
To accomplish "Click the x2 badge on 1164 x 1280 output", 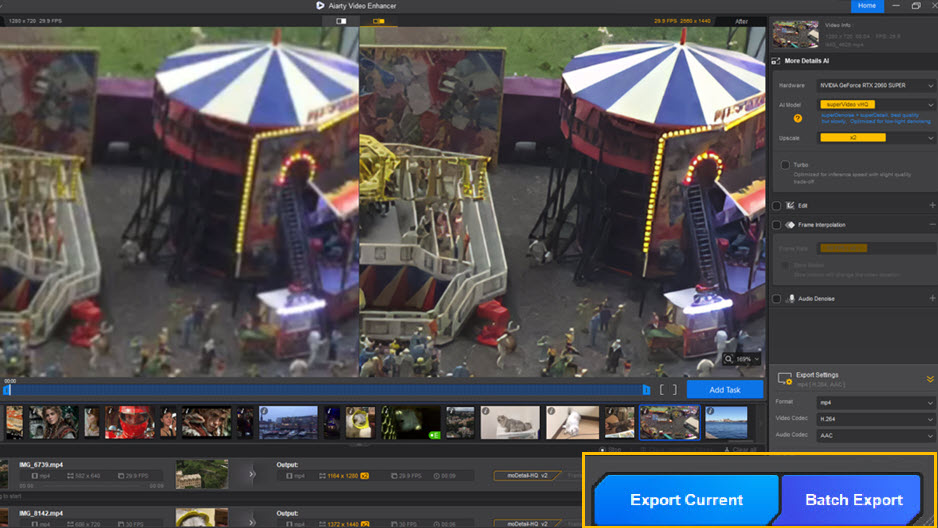I will click(x=364, y=476).
